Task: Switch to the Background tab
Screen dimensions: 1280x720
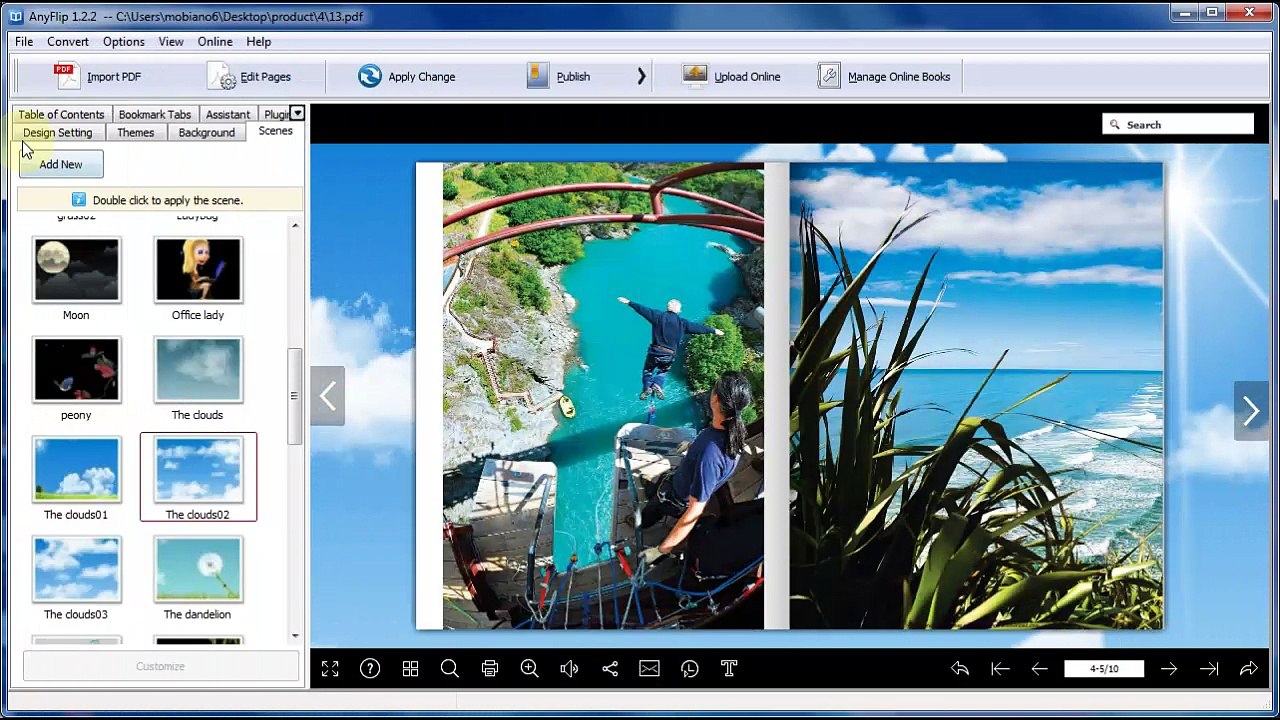Action: 207,133
